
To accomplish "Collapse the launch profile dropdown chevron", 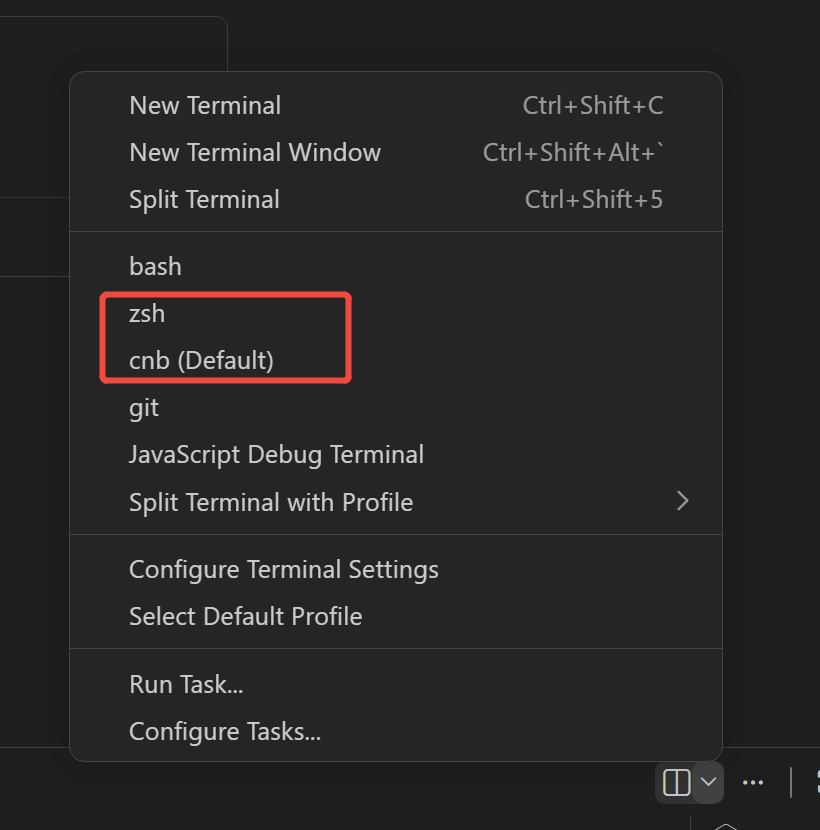I will (708, 782).
